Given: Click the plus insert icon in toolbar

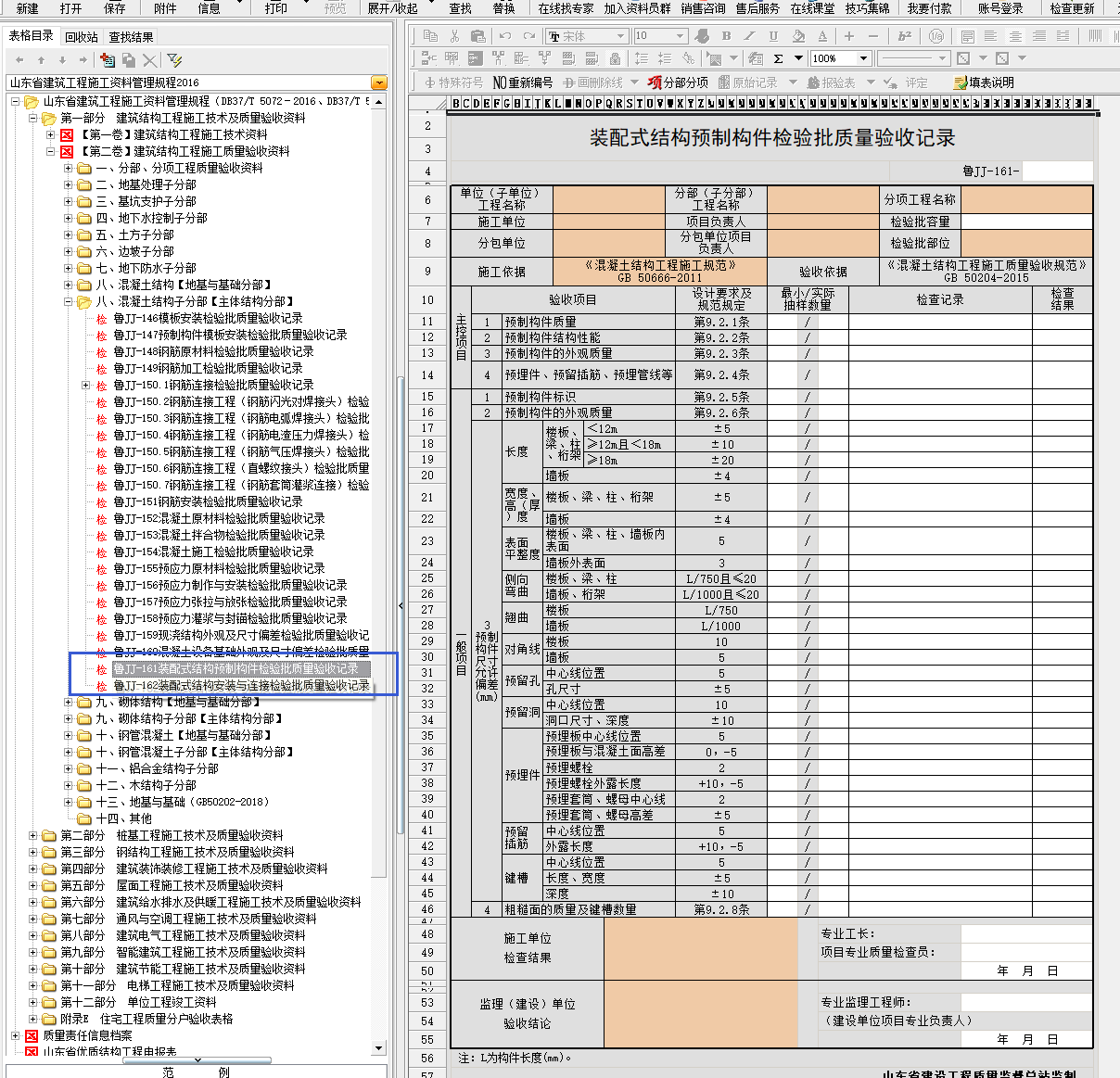Looking at the screenshot, I should tap(849, 35).
